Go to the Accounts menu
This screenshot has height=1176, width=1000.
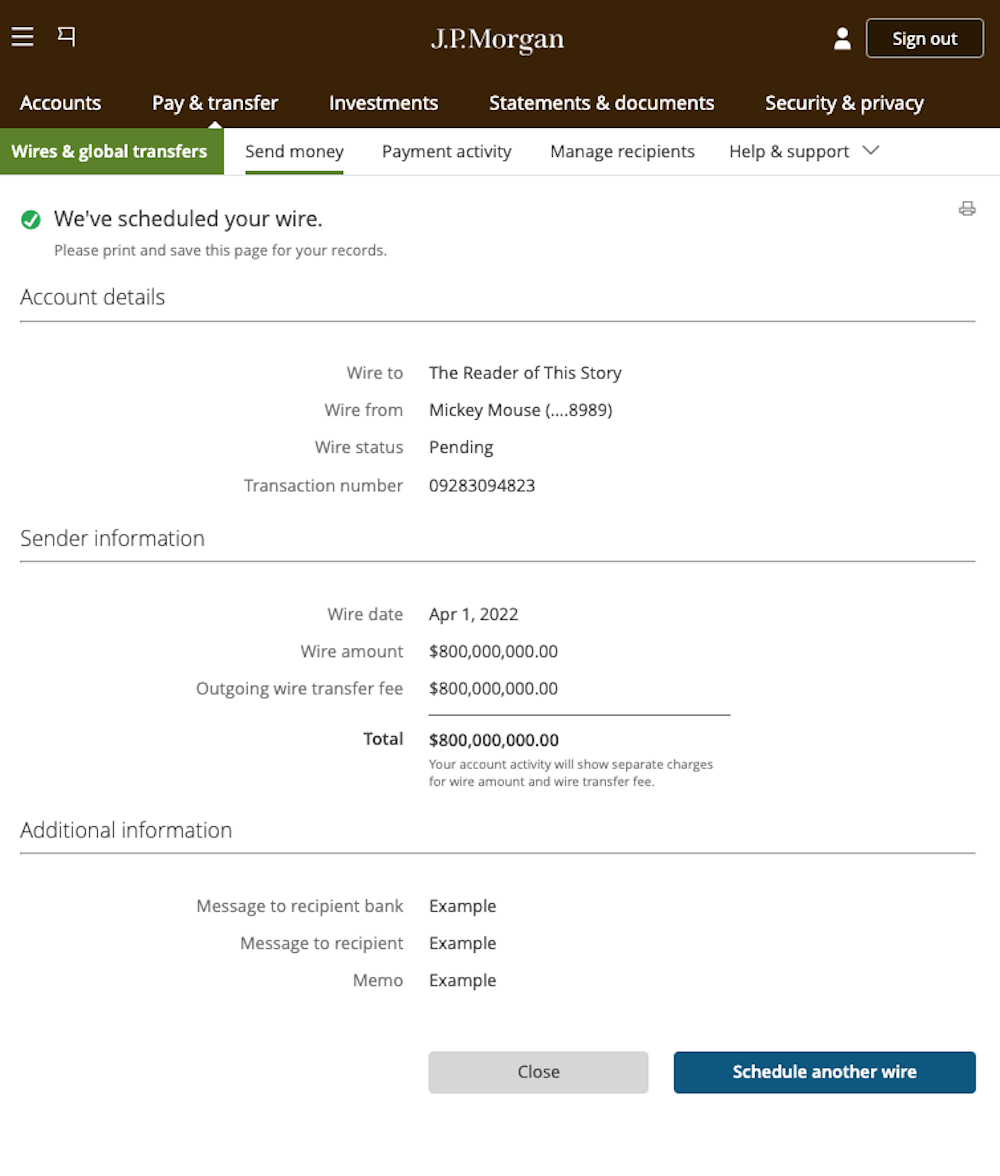click(60, 103)
